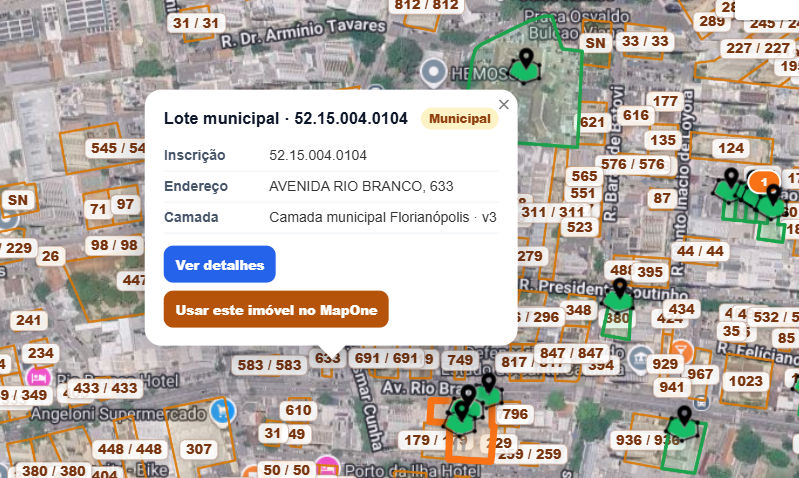Click the orange cocktail bar marker icon
This screenshot has height=478, width=799.
(681, 351)
